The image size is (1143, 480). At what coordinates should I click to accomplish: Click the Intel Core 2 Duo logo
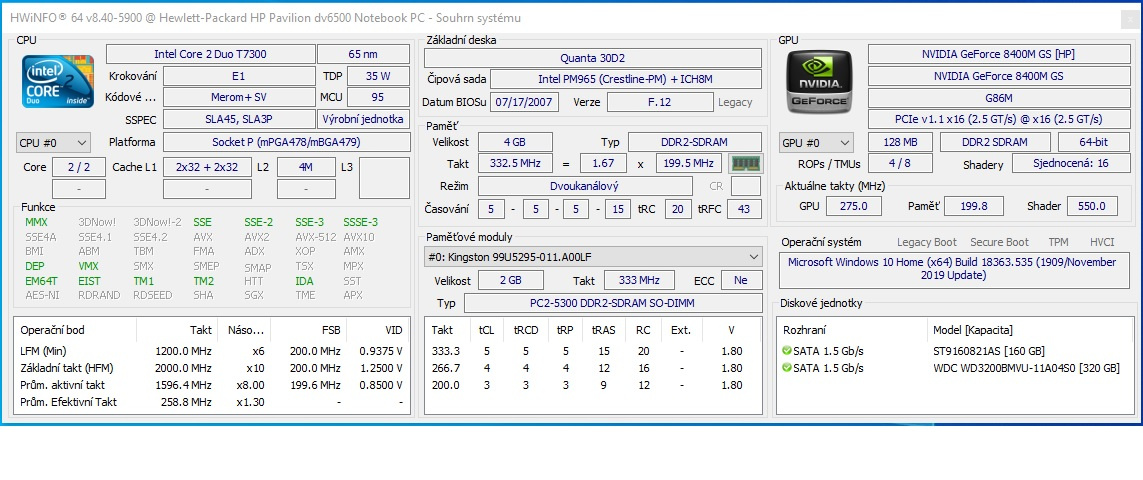[58, 82]
